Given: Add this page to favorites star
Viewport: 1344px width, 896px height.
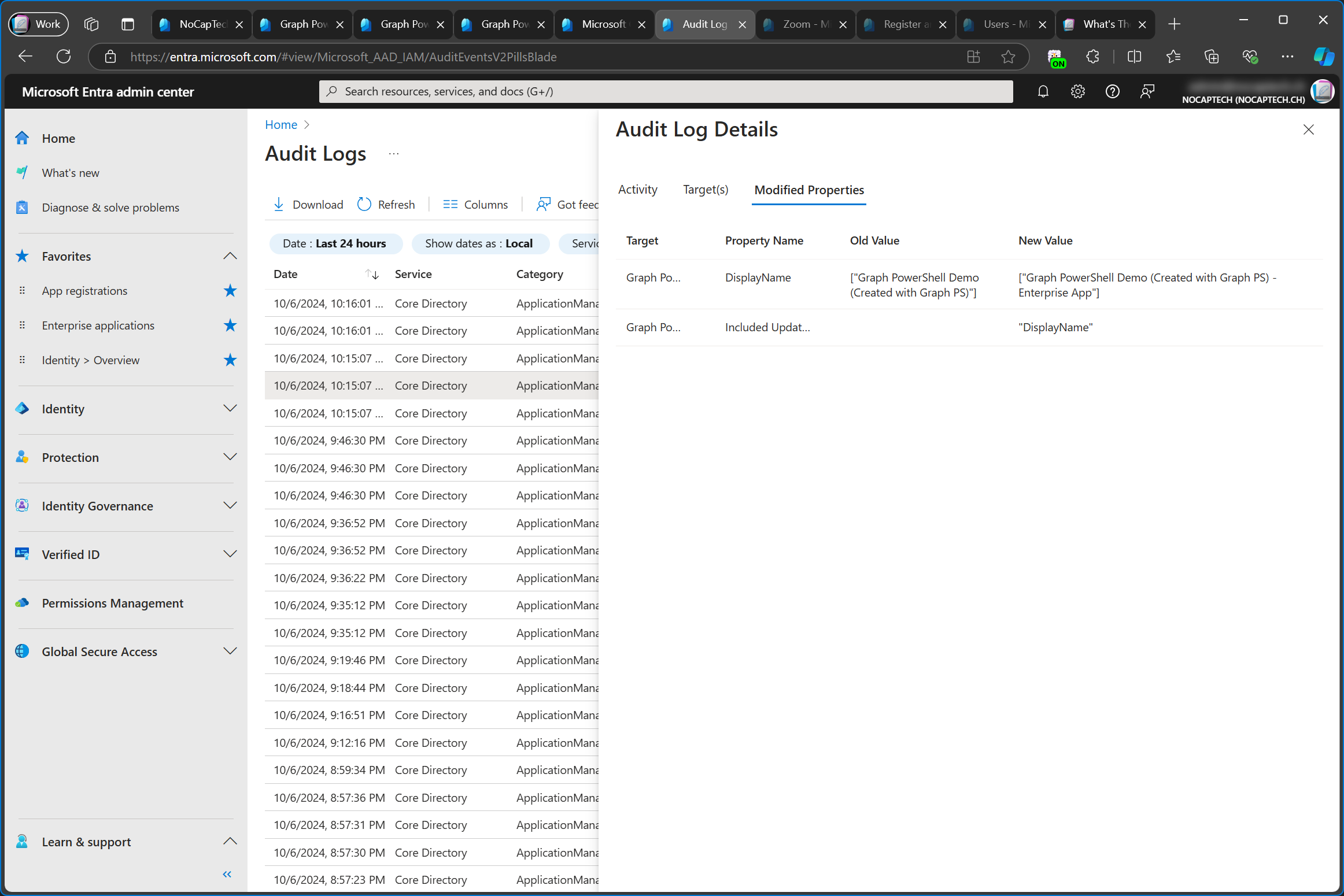Looking at the screenshot, I should [x=1008, y=57].
